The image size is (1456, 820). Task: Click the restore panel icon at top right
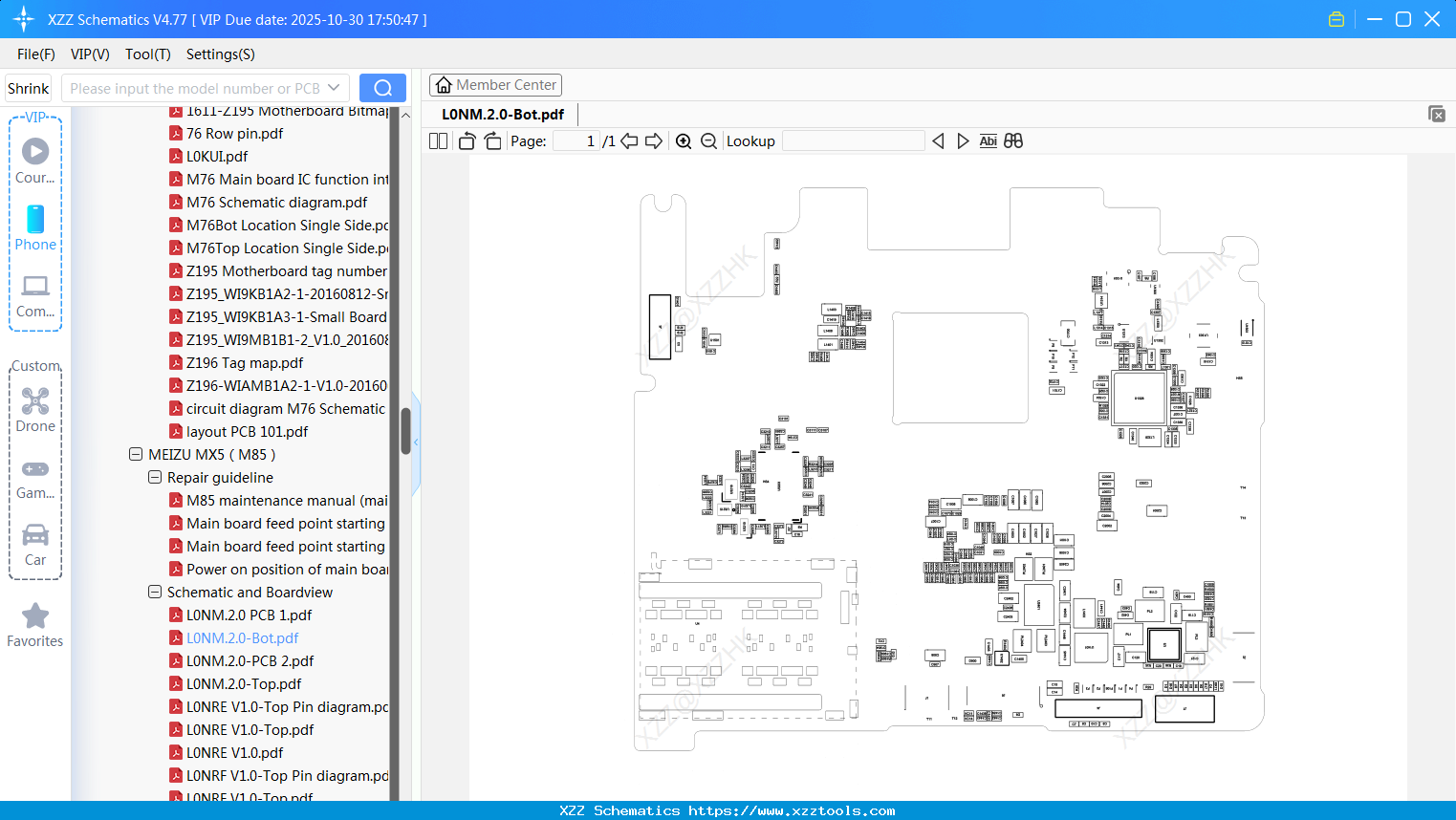coord(1437,114)
